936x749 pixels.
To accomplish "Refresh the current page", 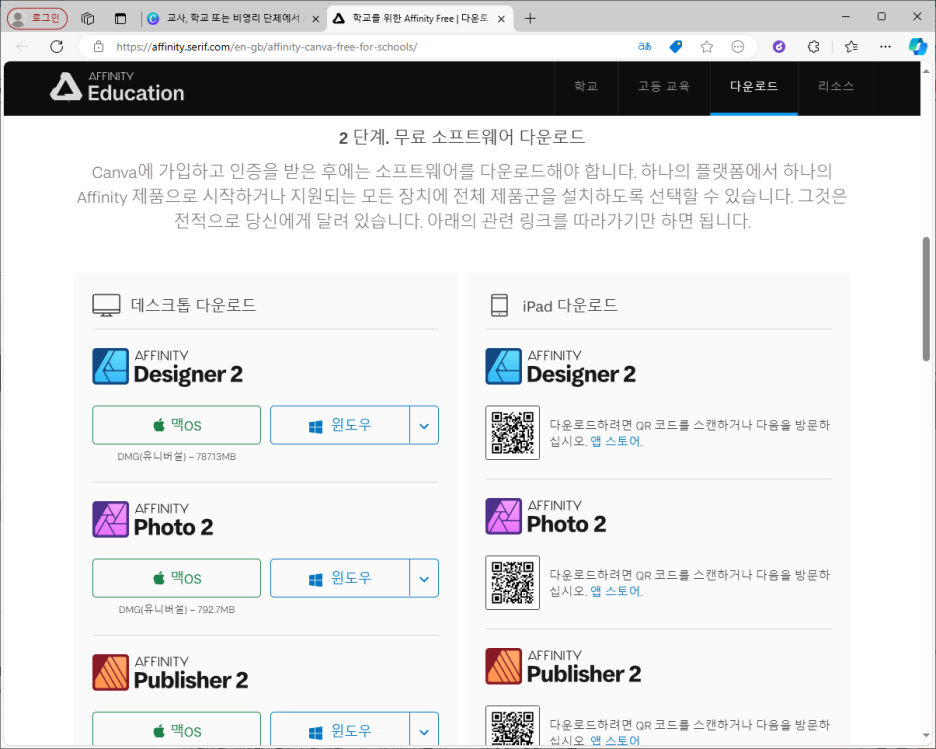I will (x=57, y=47).
